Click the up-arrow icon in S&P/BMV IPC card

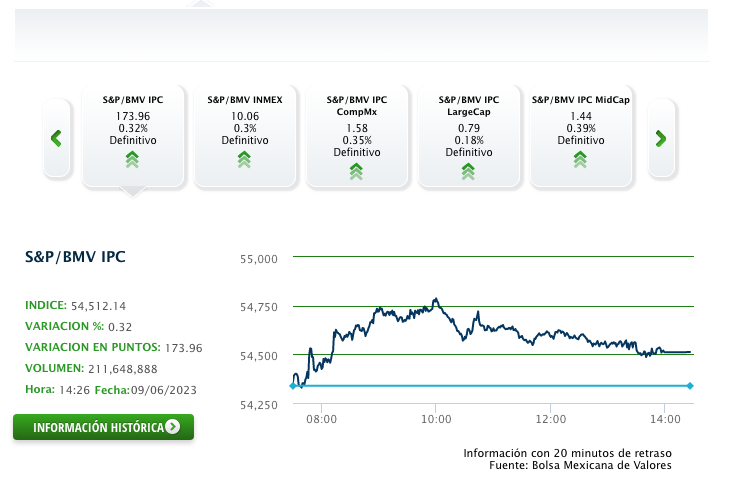(132, 160)
